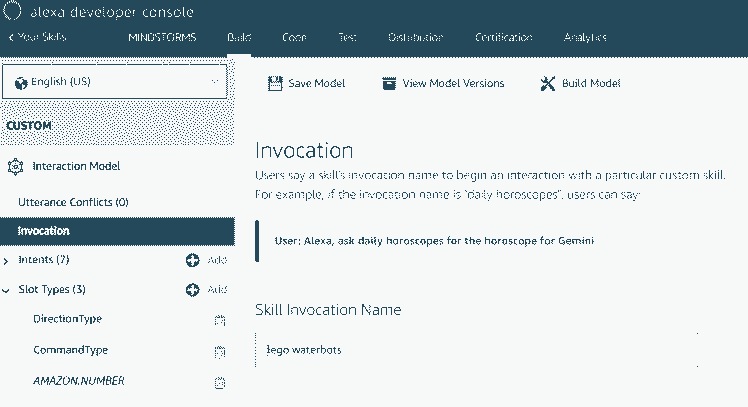
Task: Expand the Intents (7) tree section
Action: 9,260
